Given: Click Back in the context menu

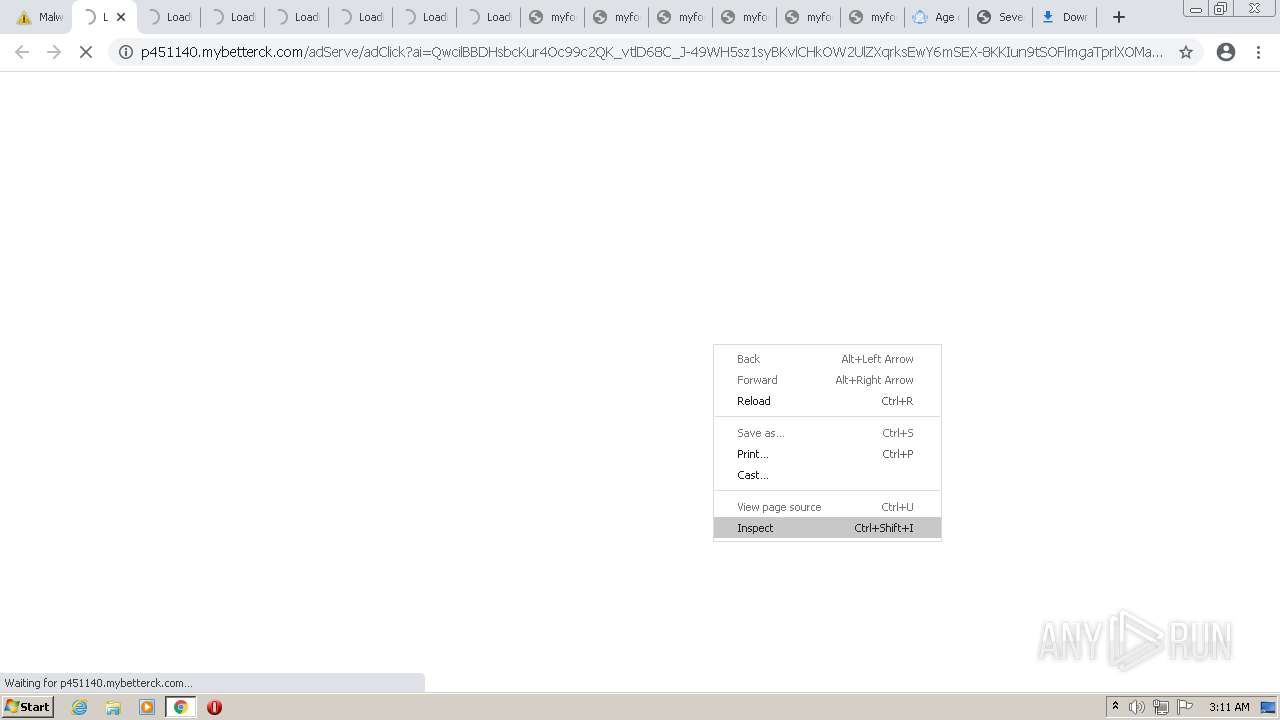Looking at the screenshot, I should pyautogui.click(x=827, y=359).
